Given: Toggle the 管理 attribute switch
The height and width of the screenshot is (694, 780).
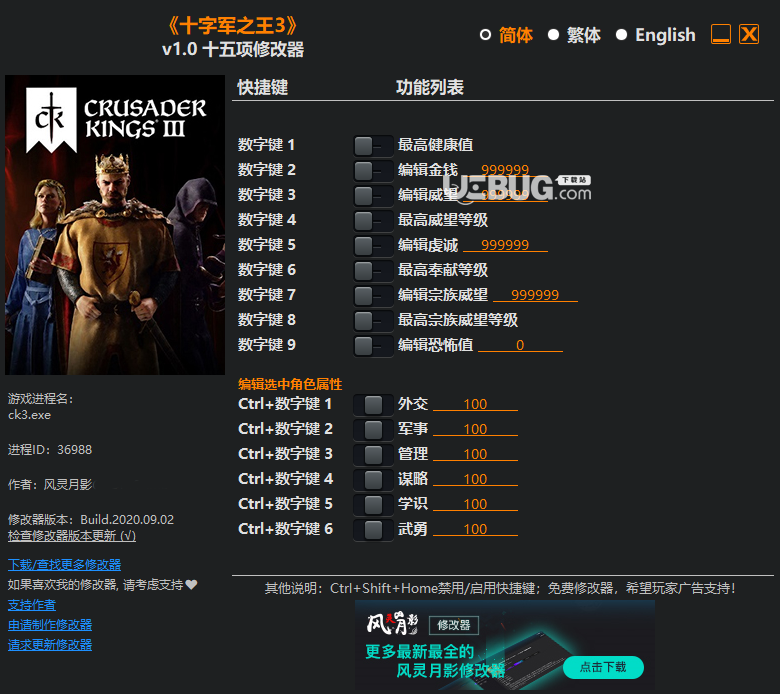Looking at the screenshot, I should click(x=373, y=455).
